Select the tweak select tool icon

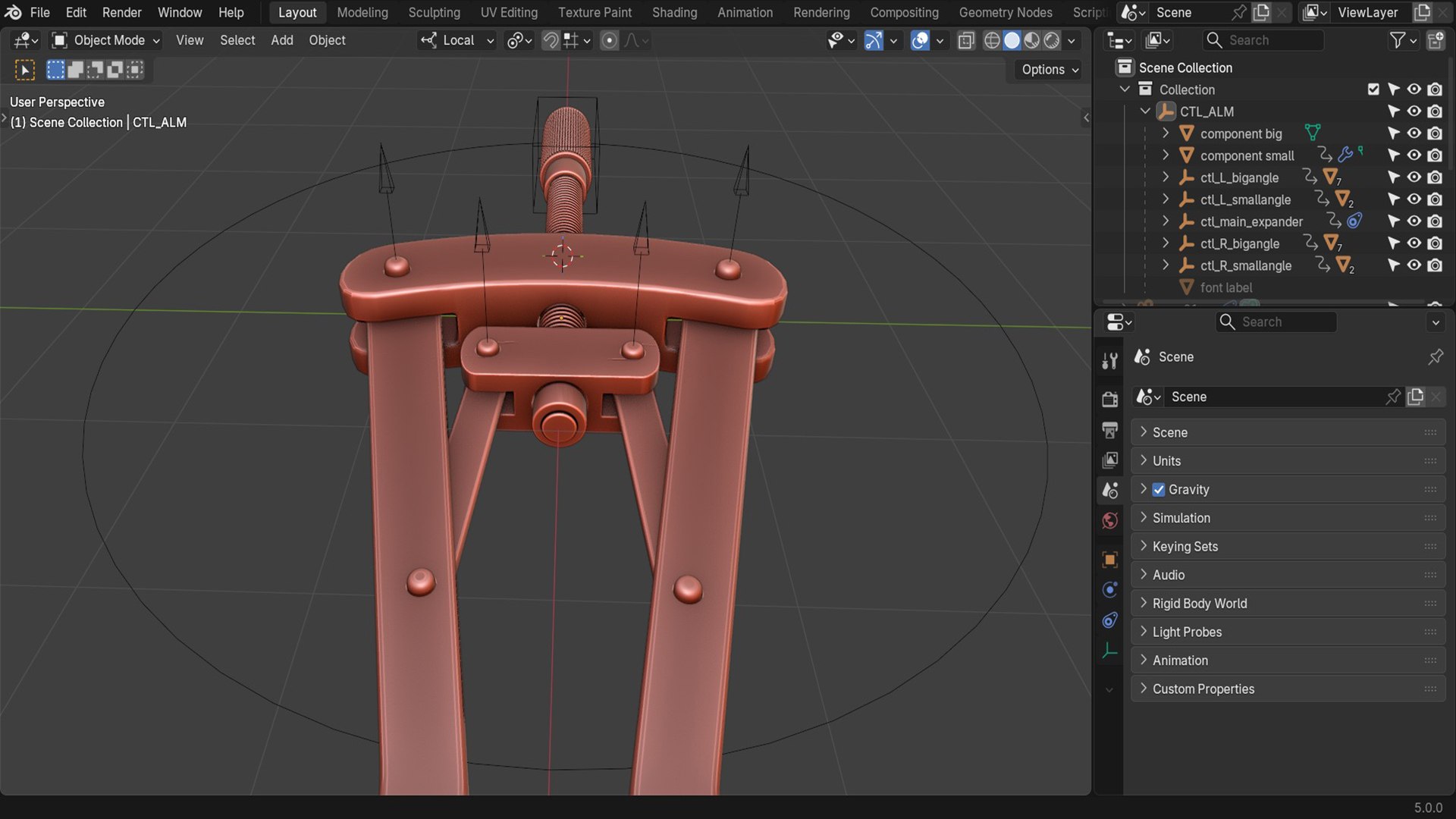click(25, 70)
